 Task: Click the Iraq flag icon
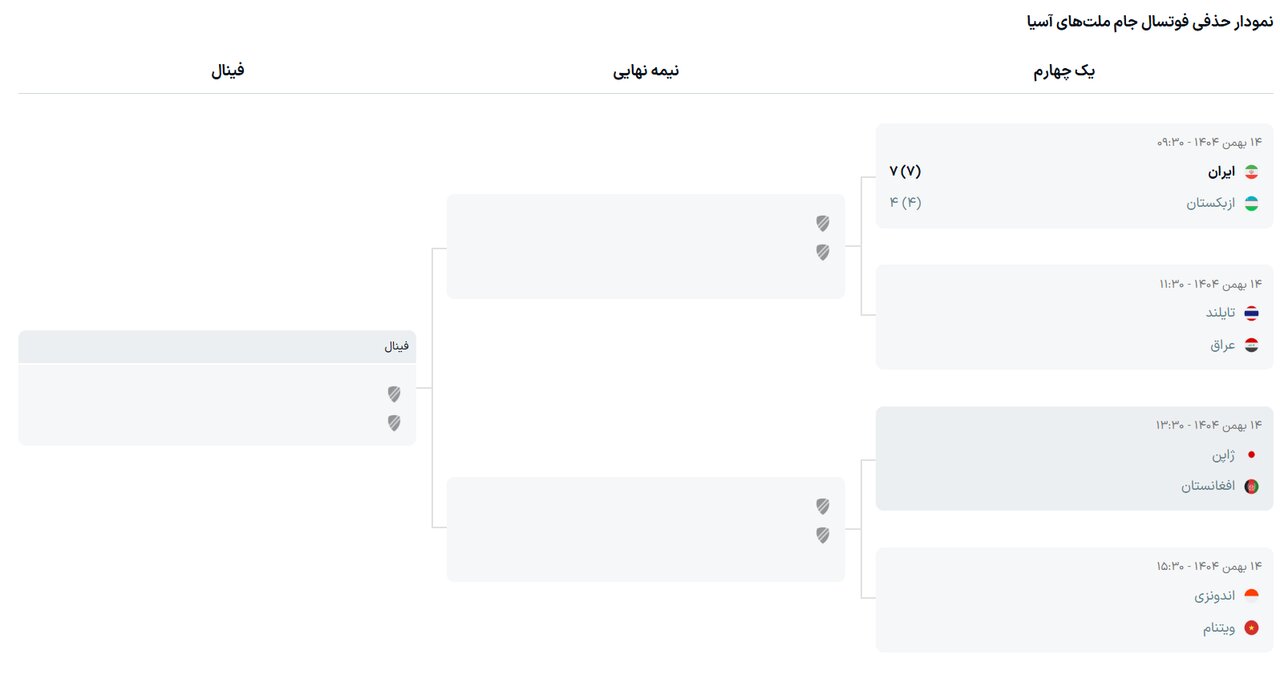pyautogui.click(x=1251, y=345)
